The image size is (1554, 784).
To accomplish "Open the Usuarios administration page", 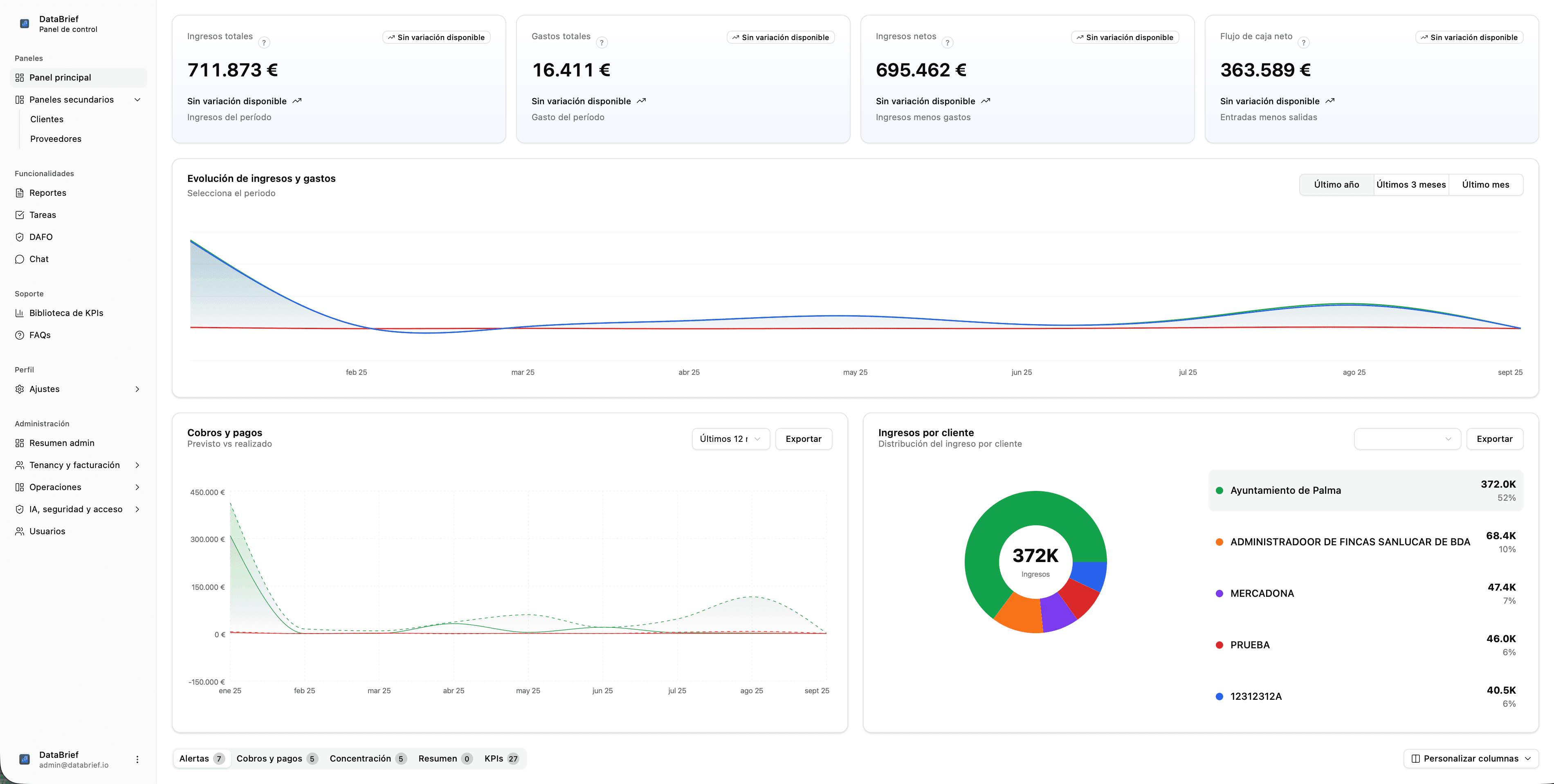I will (x=48, y=531).
